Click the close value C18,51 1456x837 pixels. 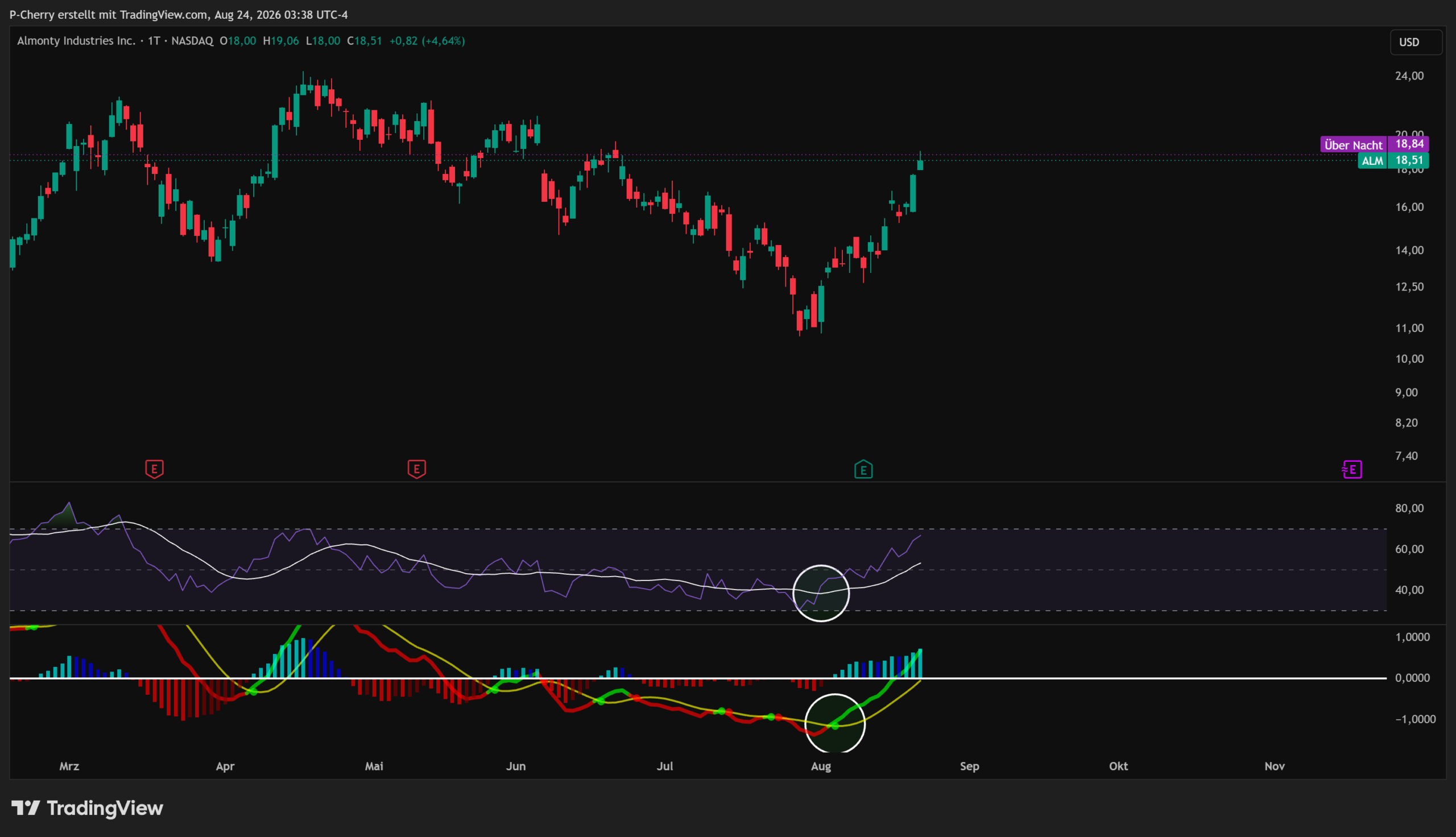pyautogui.click(x=365, y=41)
